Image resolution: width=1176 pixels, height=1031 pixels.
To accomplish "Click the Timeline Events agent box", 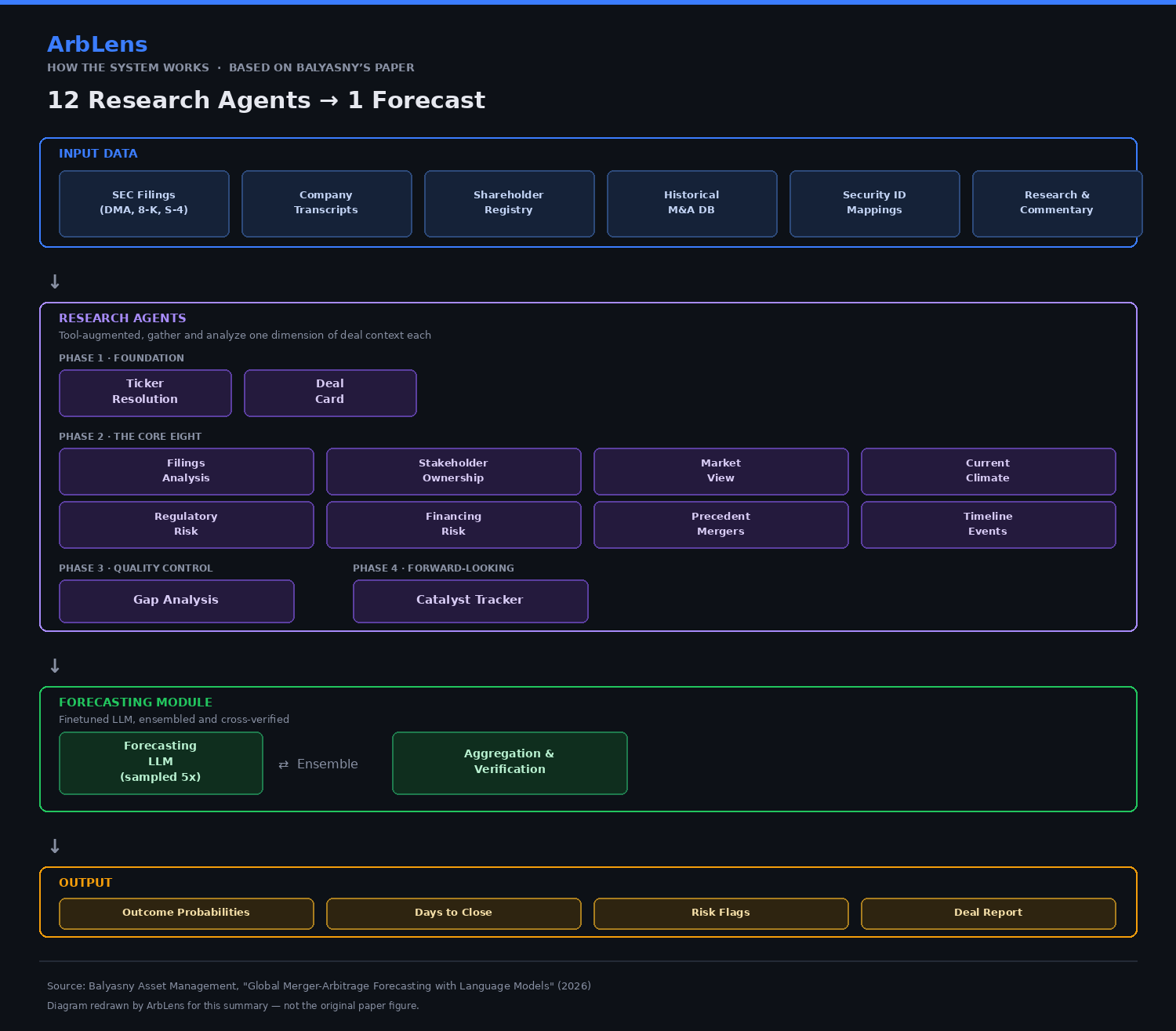I will [x=989, y=525].
